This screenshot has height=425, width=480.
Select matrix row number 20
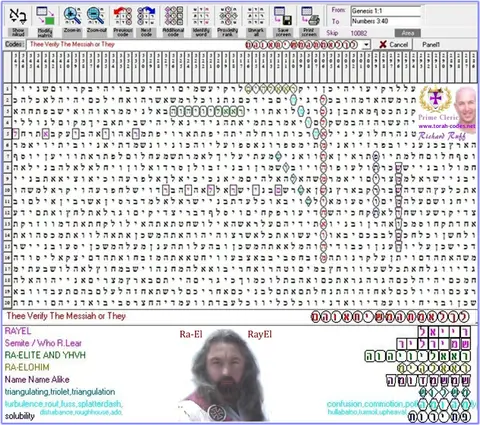(x=7, y=303)
